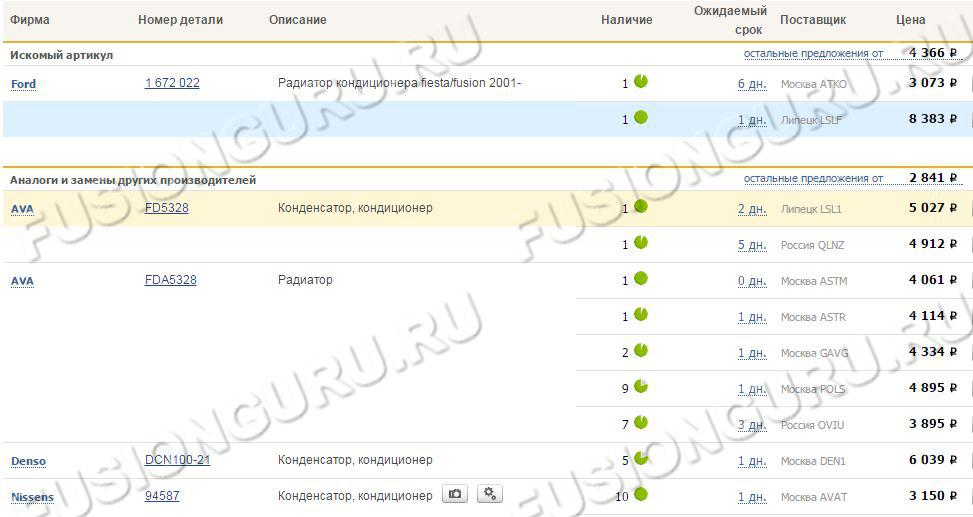Show other offers from 2 841 ₽
Screen dimensions: 973x517
click(x=813, y=178)
